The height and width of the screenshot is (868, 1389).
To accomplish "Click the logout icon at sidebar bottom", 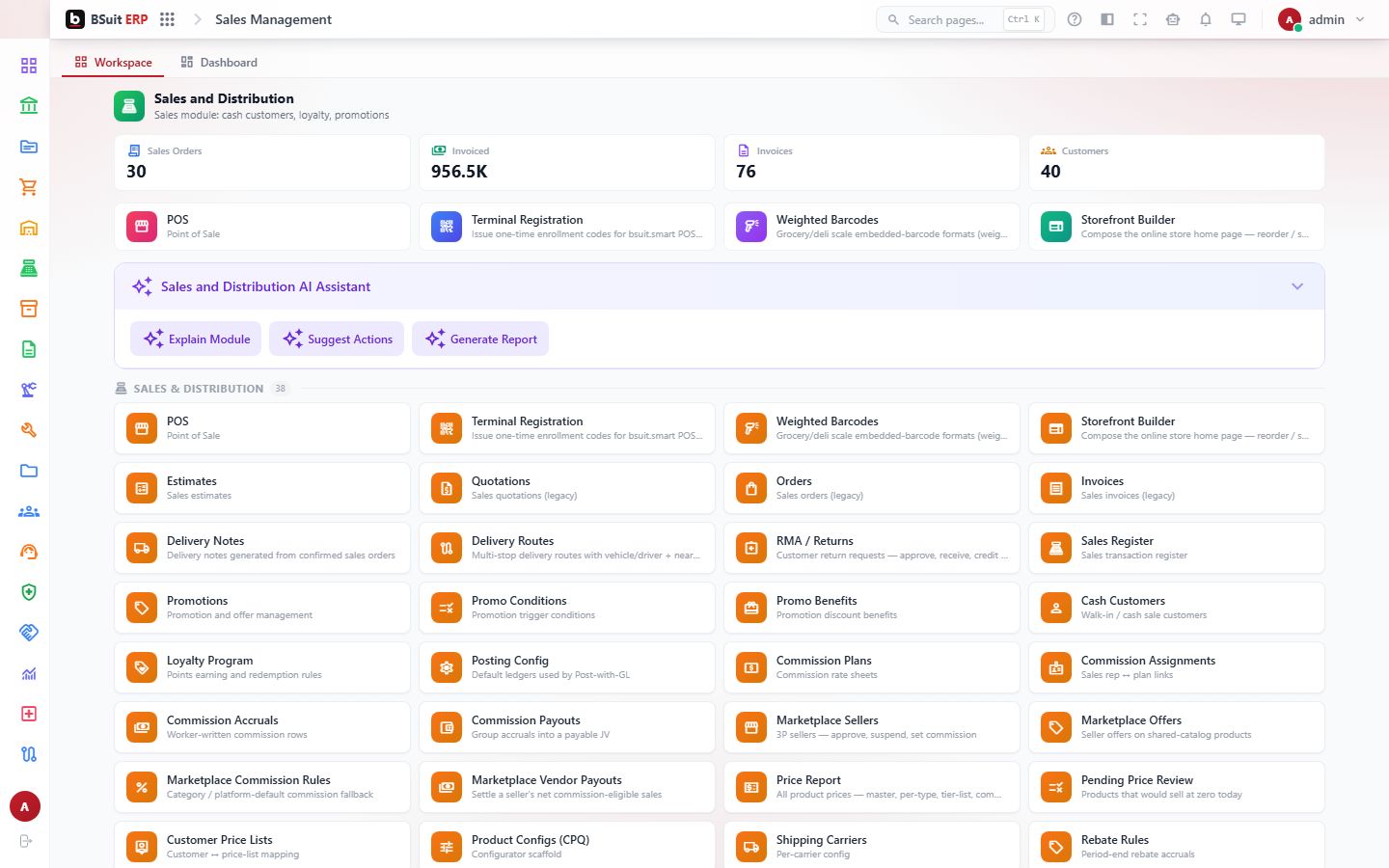I will 26,841.
